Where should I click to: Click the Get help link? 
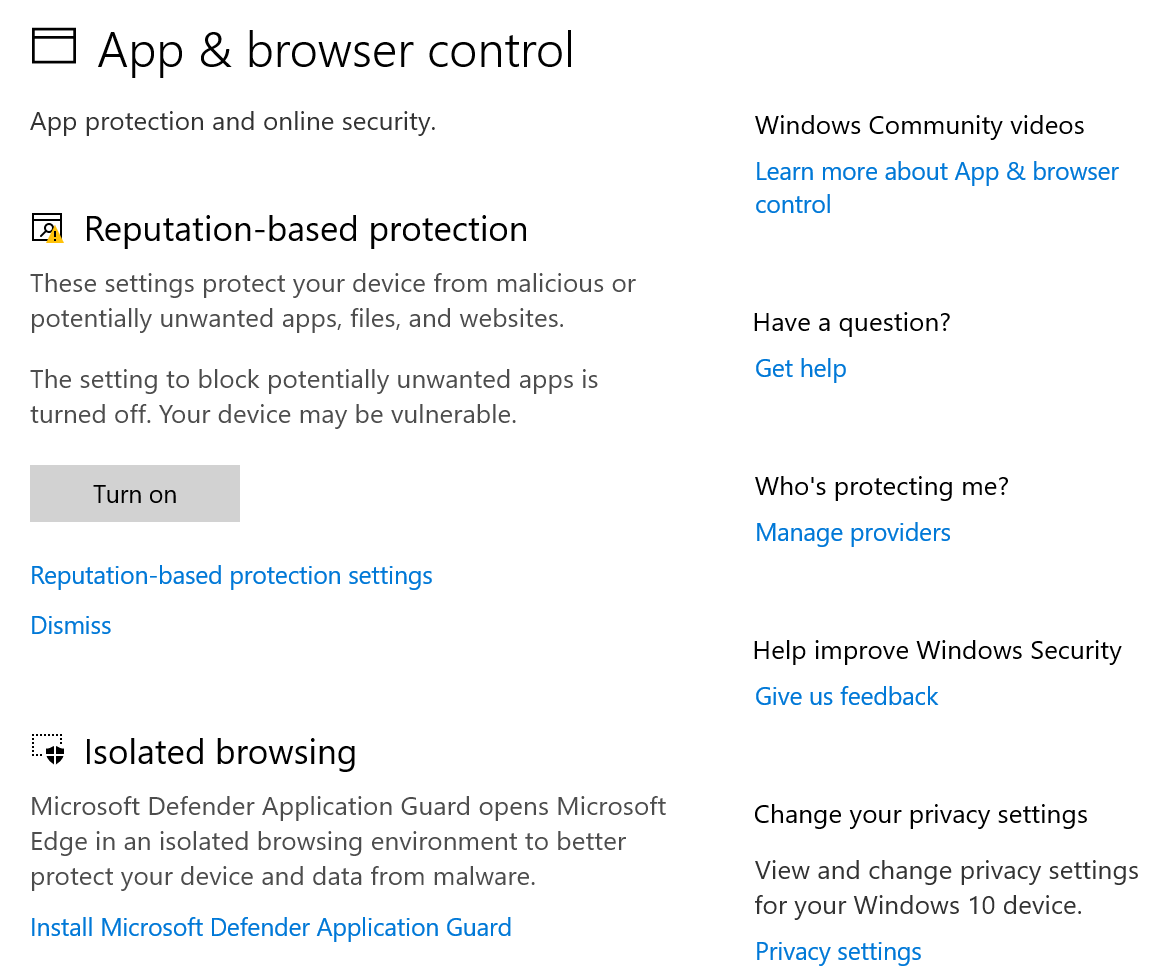coord(800,369)
